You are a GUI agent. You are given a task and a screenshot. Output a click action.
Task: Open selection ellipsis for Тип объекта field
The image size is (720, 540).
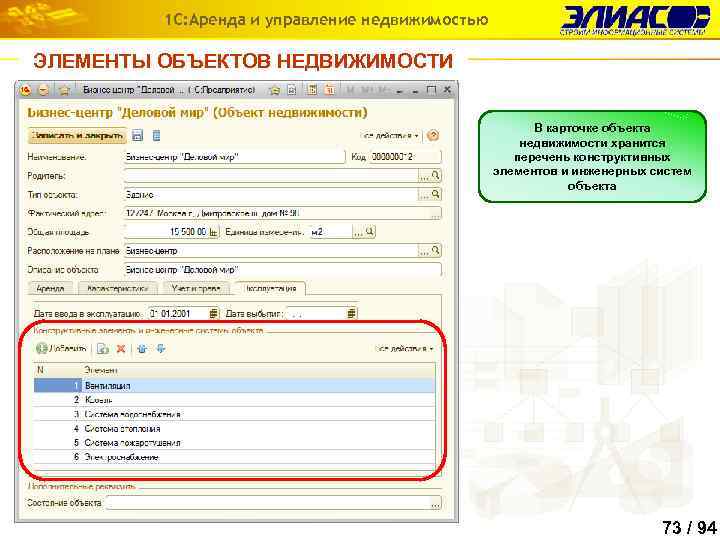pos(424,195)
